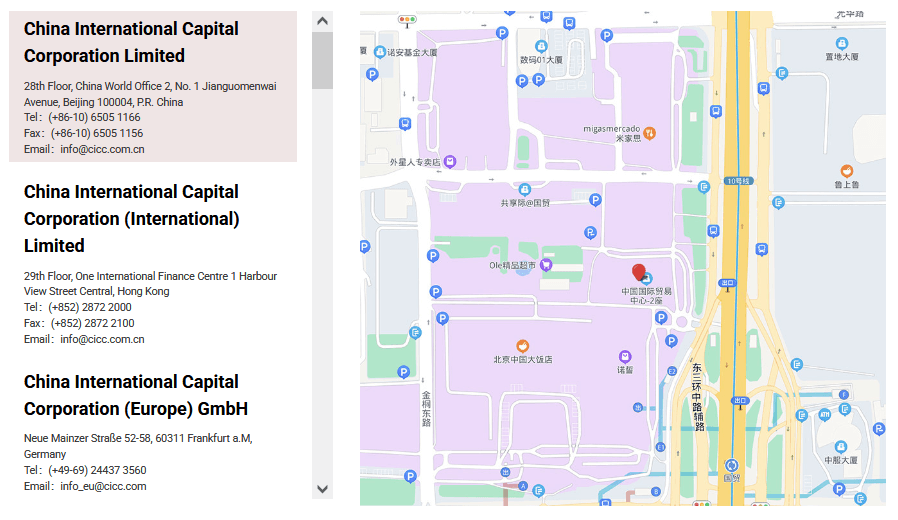Viewport: 898px width, 520px height.
Task: Click the Hong Kong Tel (+852) 2872 2000
Action: click(x=78, y=308)
